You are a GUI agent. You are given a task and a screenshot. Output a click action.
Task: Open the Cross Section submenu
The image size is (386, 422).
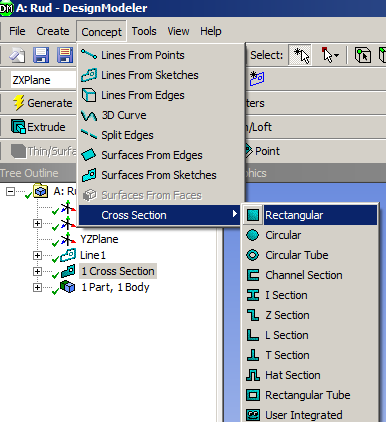[x=160, y=215]
